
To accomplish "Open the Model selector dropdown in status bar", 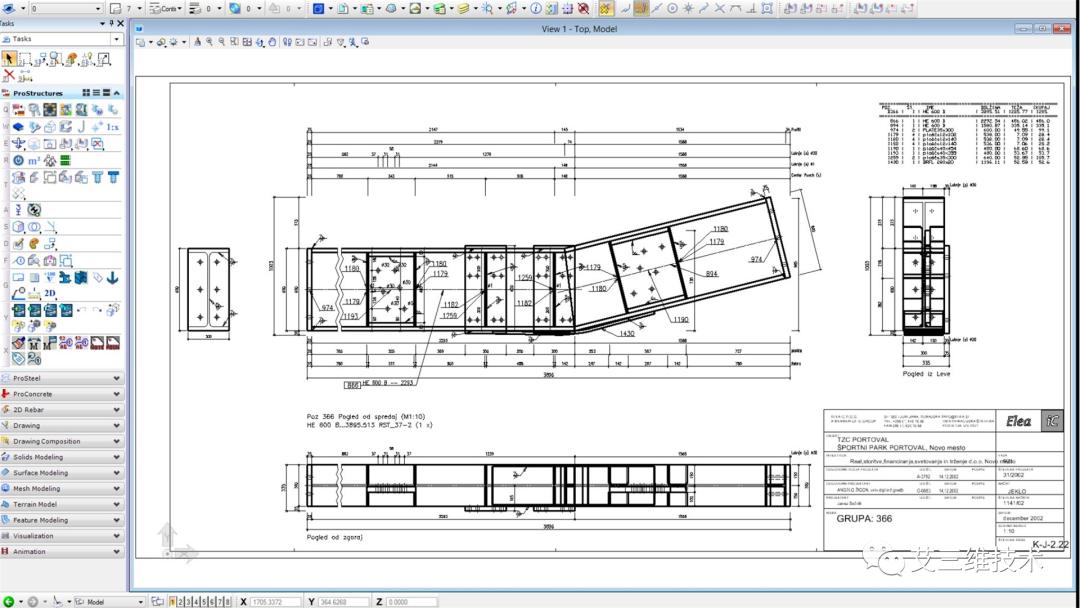I will tap(140, 601).
